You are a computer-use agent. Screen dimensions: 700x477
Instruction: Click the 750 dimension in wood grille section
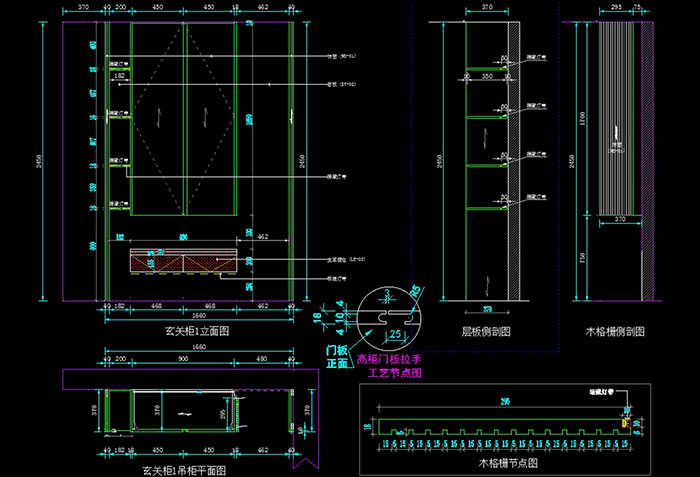pyautogui.click(x=583, y=257)
